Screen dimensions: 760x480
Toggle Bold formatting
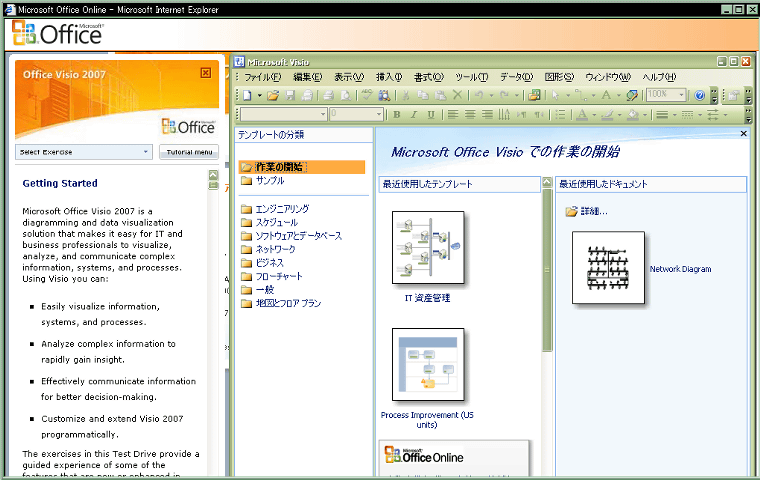tap(397, 114)
